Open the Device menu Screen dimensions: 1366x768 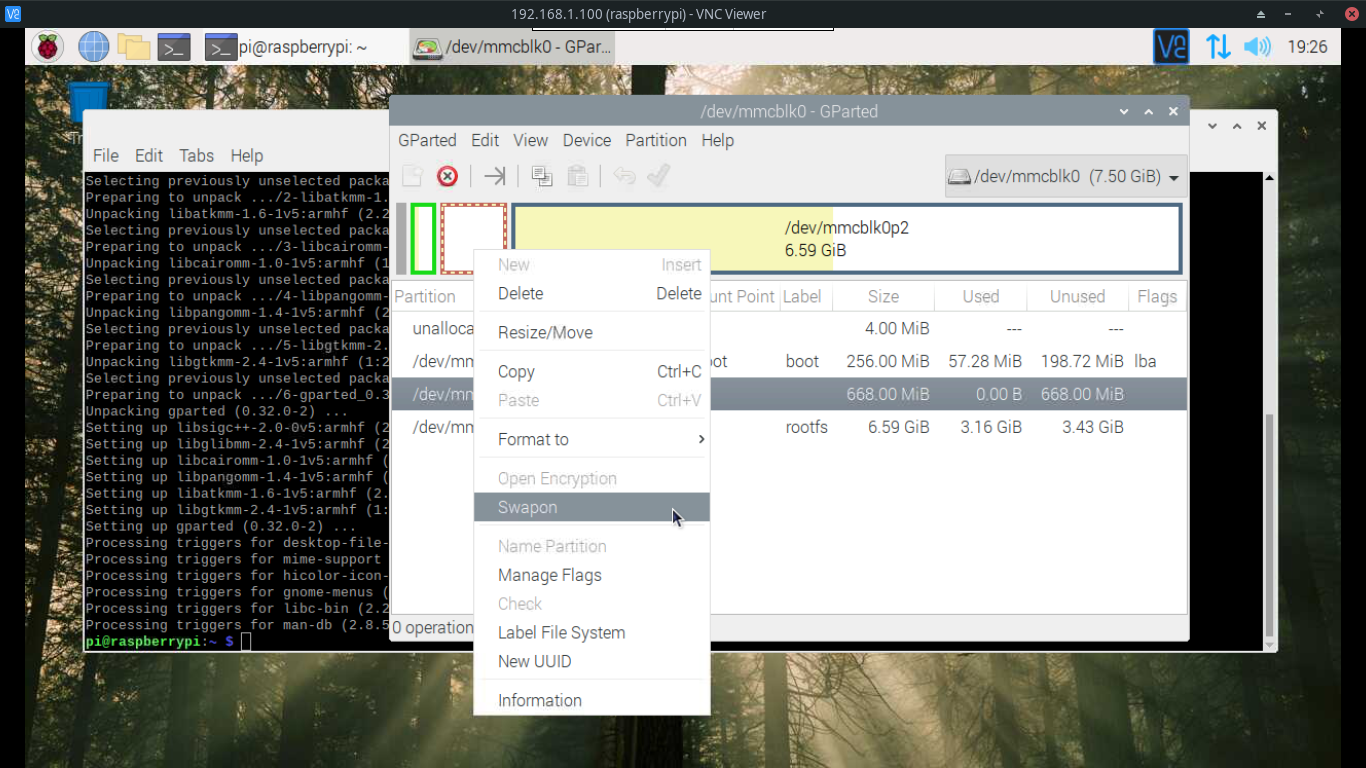587,140
